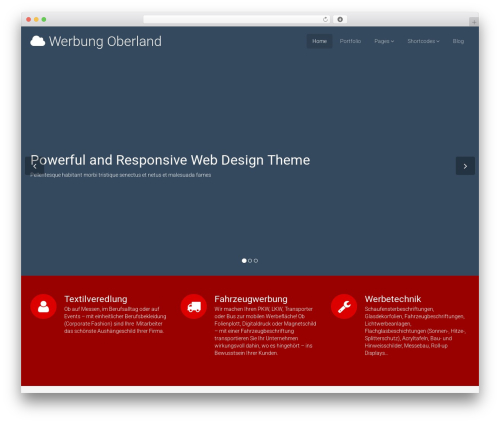The height and width of the screenshot is (423, 500).
Task: Click the browser address bar
Action: point(237,19)
